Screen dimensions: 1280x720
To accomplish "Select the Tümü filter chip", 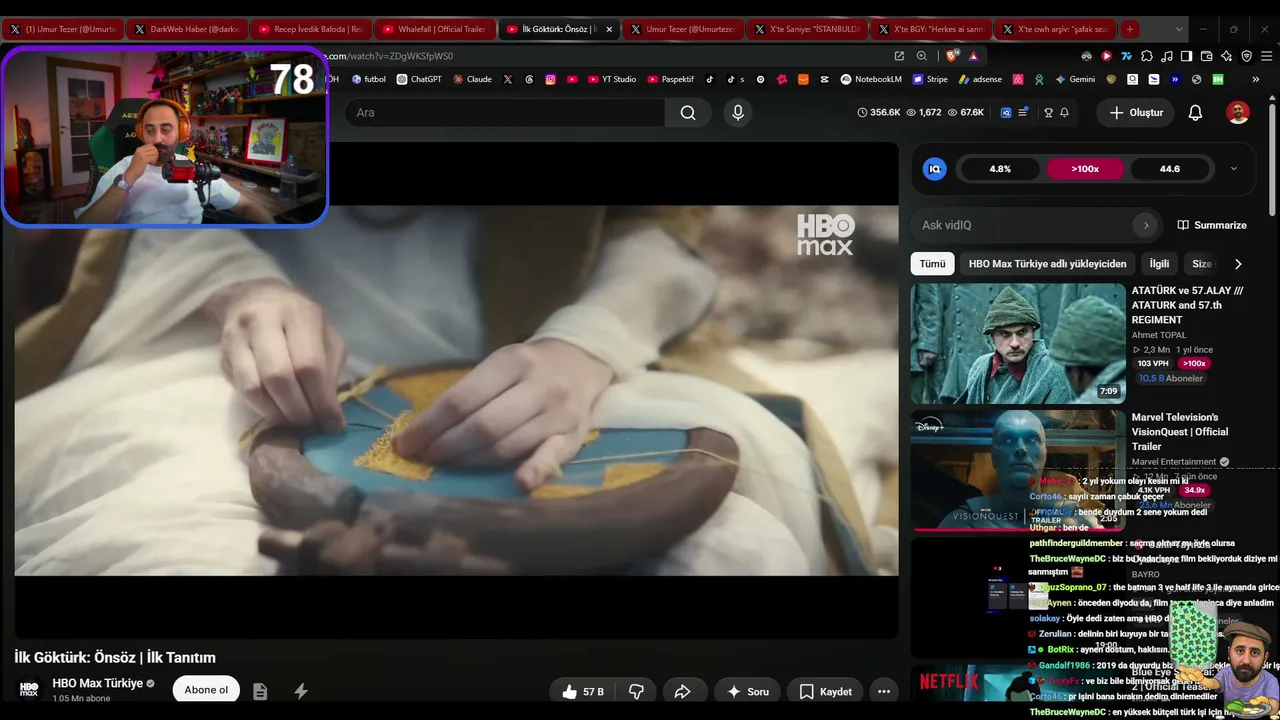I will pyautogui.click(x=932, y=264).
